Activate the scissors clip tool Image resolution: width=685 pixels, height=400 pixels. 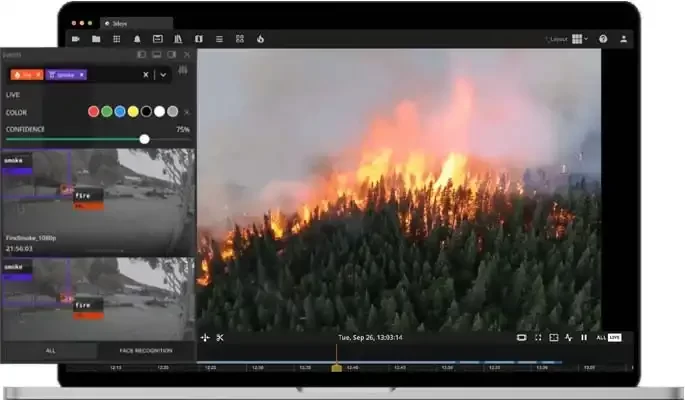click(x=220, y=338)
